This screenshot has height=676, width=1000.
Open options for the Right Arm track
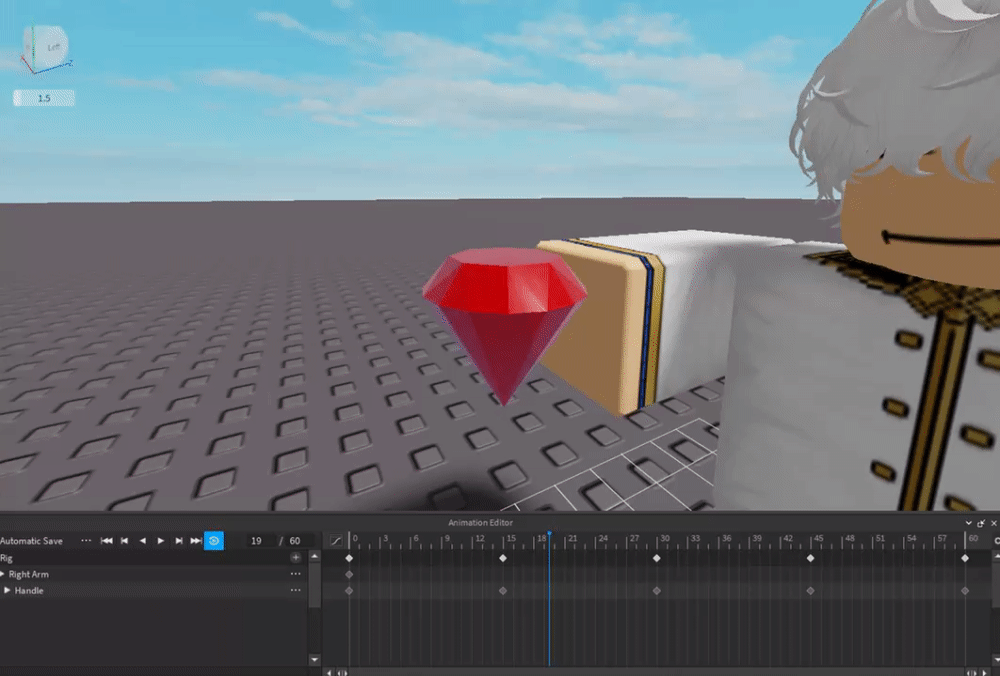point(295,574)
